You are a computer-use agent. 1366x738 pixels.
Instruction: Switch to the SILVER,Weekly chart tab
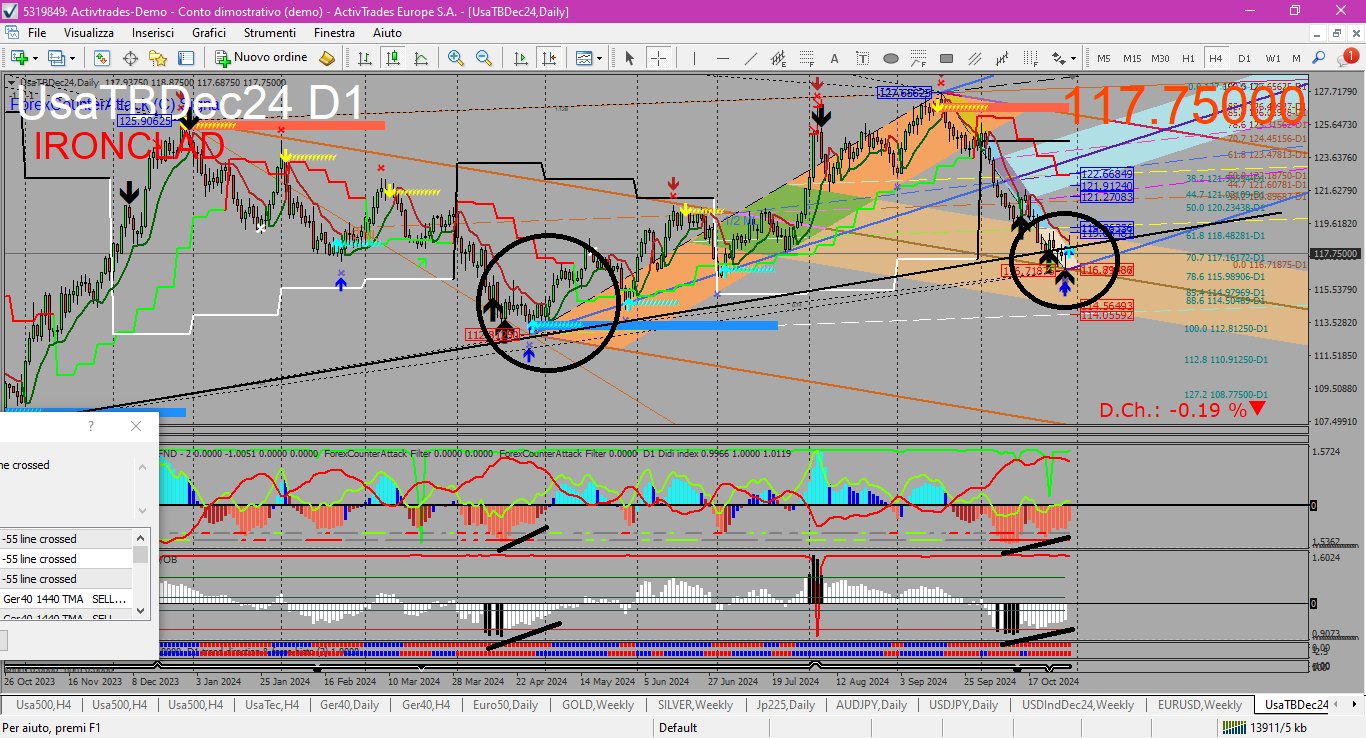coord(695,705)
